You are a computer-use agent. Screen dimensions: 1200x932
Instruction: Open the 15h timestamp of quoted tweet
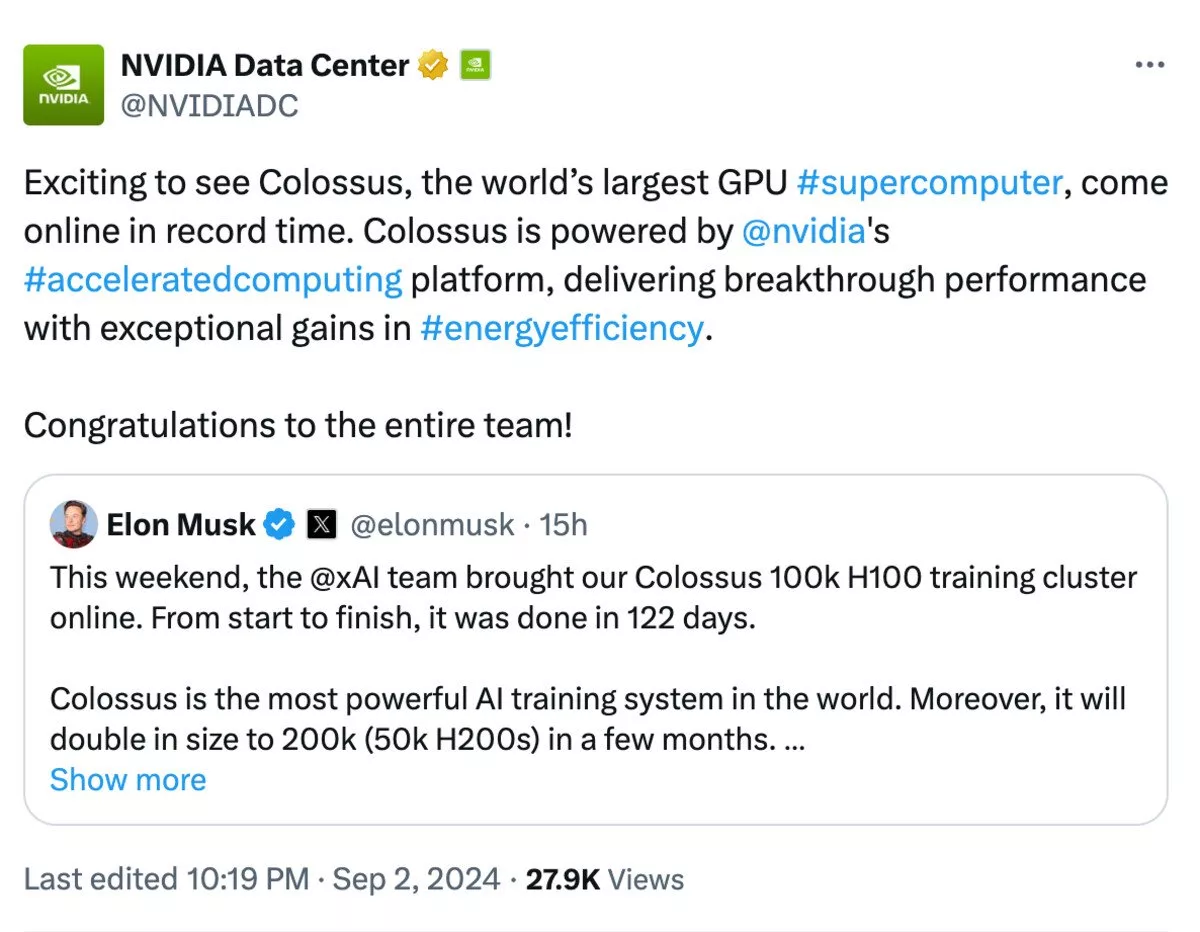564,524
